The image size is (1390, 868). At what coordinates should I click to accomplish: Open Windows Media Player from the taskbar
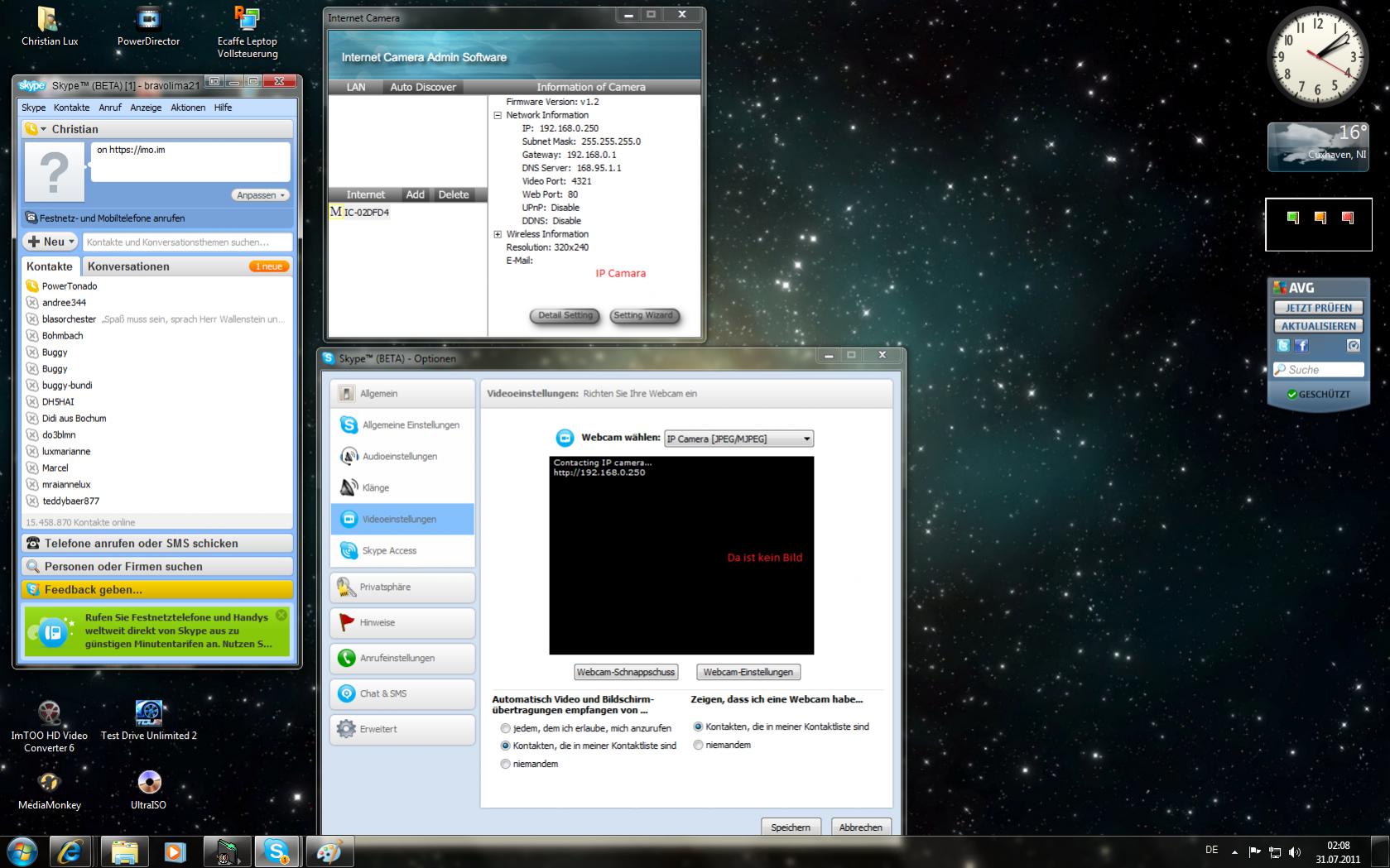click(x=175, y=851)
